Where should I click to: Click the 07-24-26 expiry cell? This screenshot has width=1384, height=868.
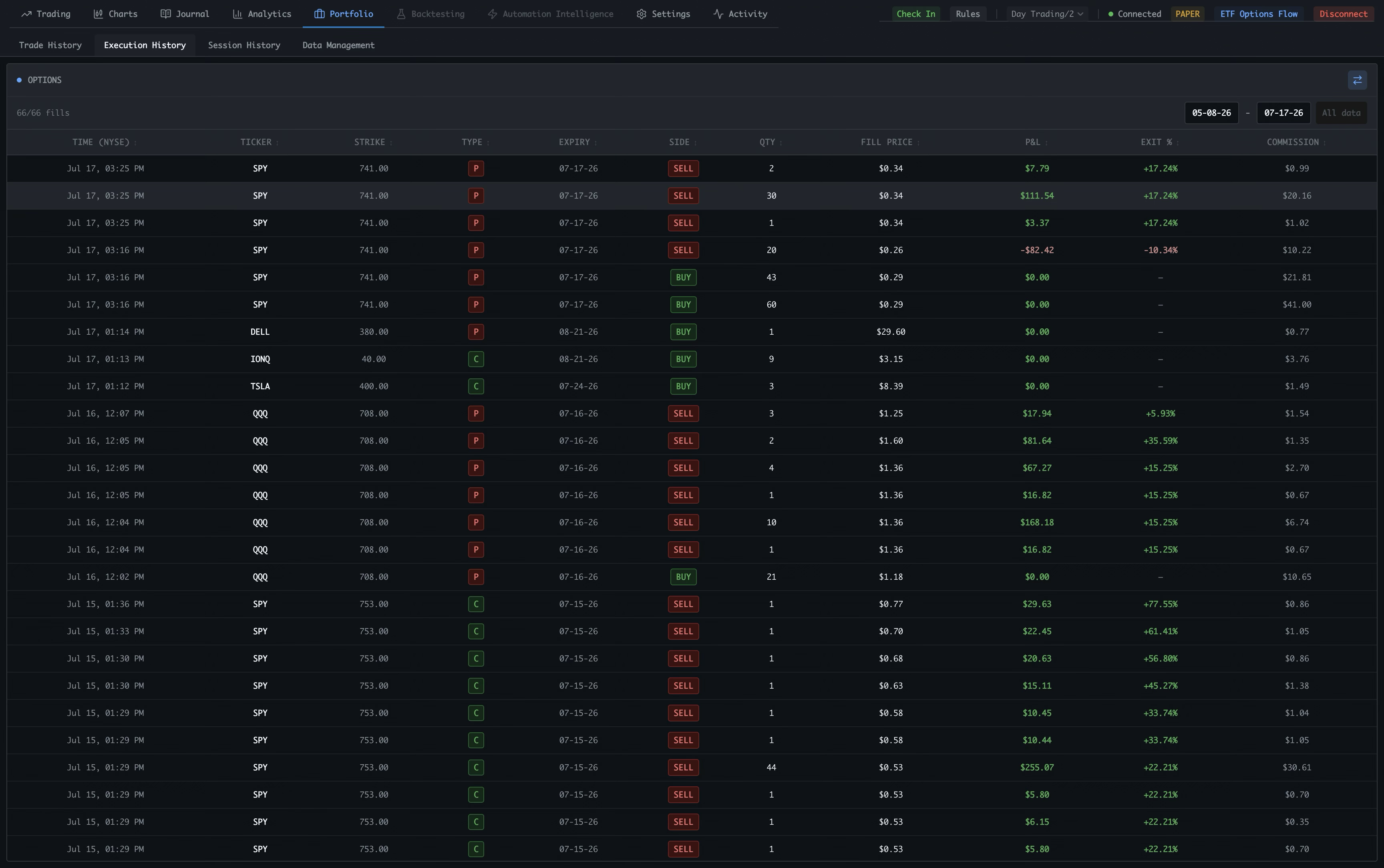(x=578, y=386)
